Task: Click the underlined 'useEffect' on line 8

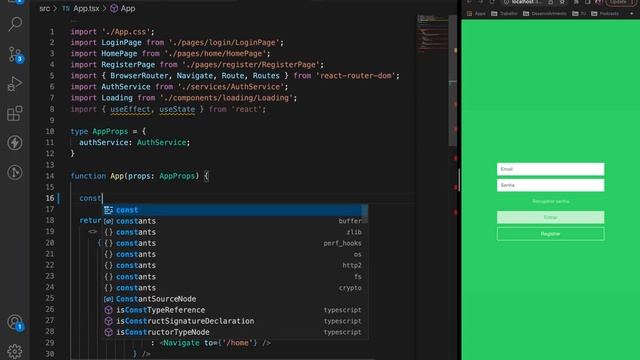Action: click(130, 109)
